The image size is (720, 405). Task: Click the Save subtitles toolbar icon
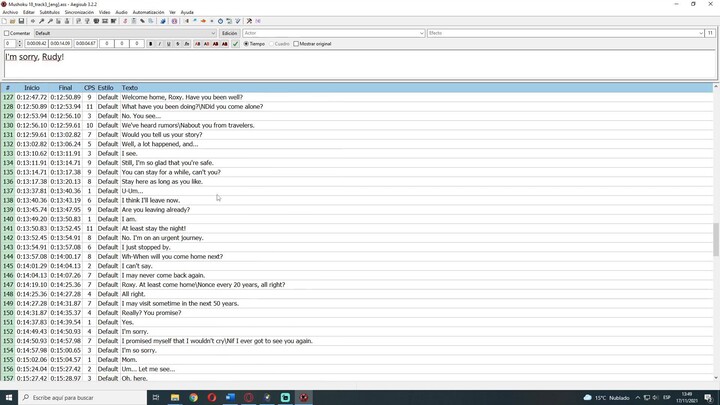[21, 21]
